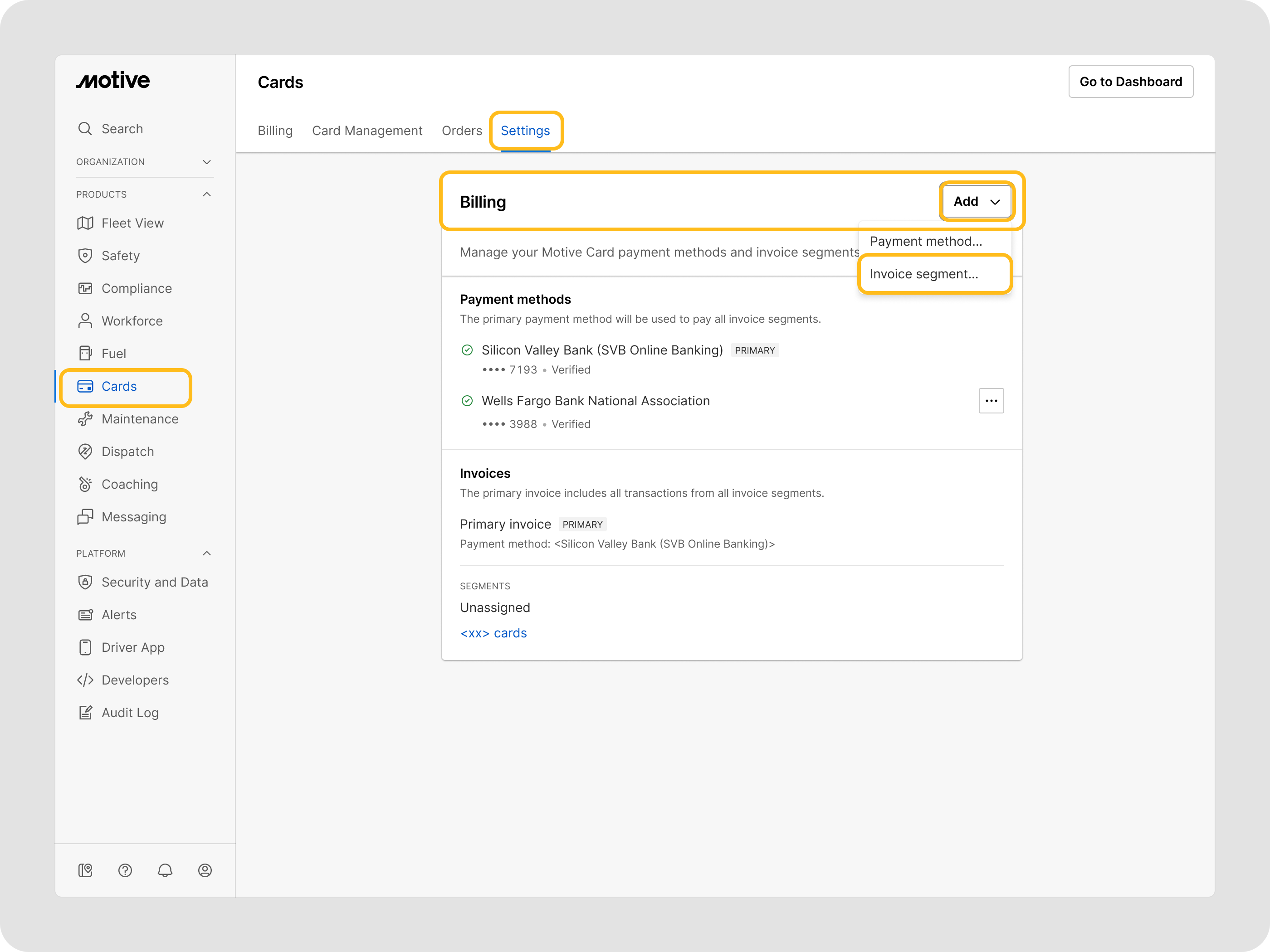
Task: Open the Coaching icon in sidebar
Action: tap(85, 484)
